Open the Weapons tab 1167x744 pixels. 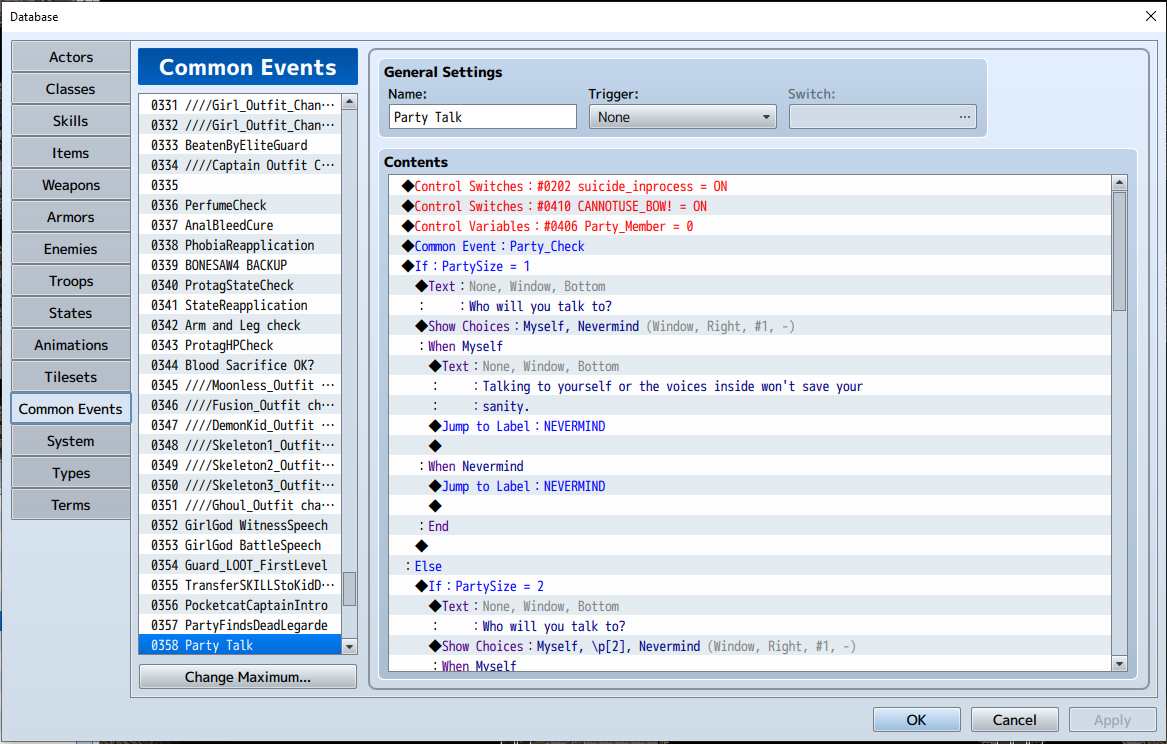[71, 185]
